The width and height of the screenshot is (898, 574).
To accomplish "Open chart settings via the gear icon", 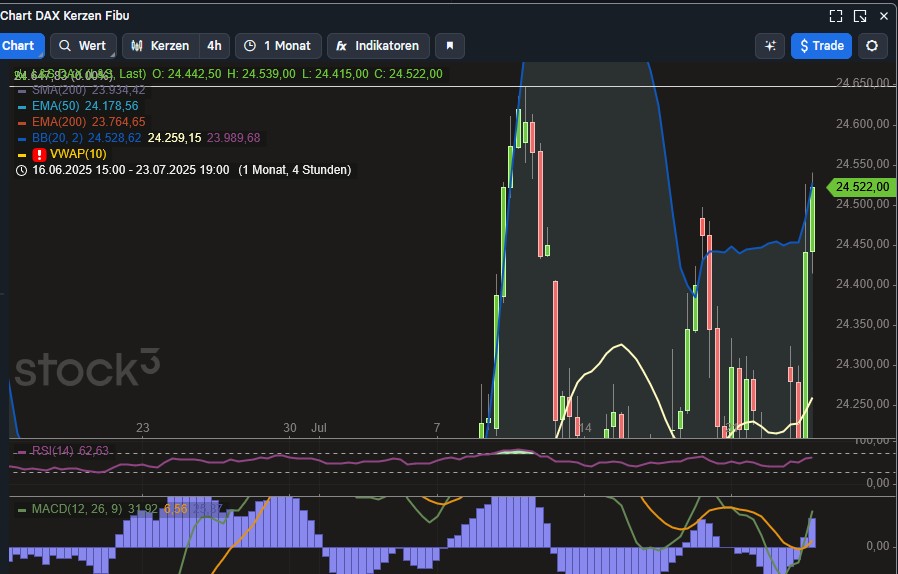I will click(x=872, y=46).
